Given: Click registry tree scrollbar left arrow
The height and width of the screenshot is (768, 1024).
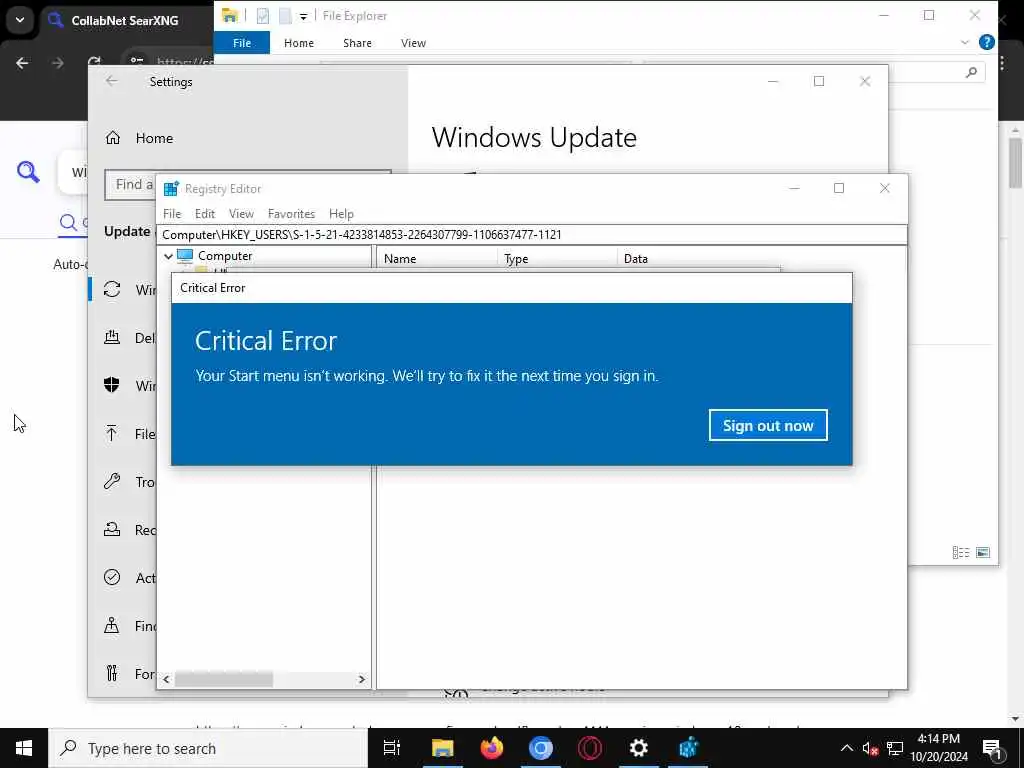Looking at the screenshot, I should click(x=167, y=679).
